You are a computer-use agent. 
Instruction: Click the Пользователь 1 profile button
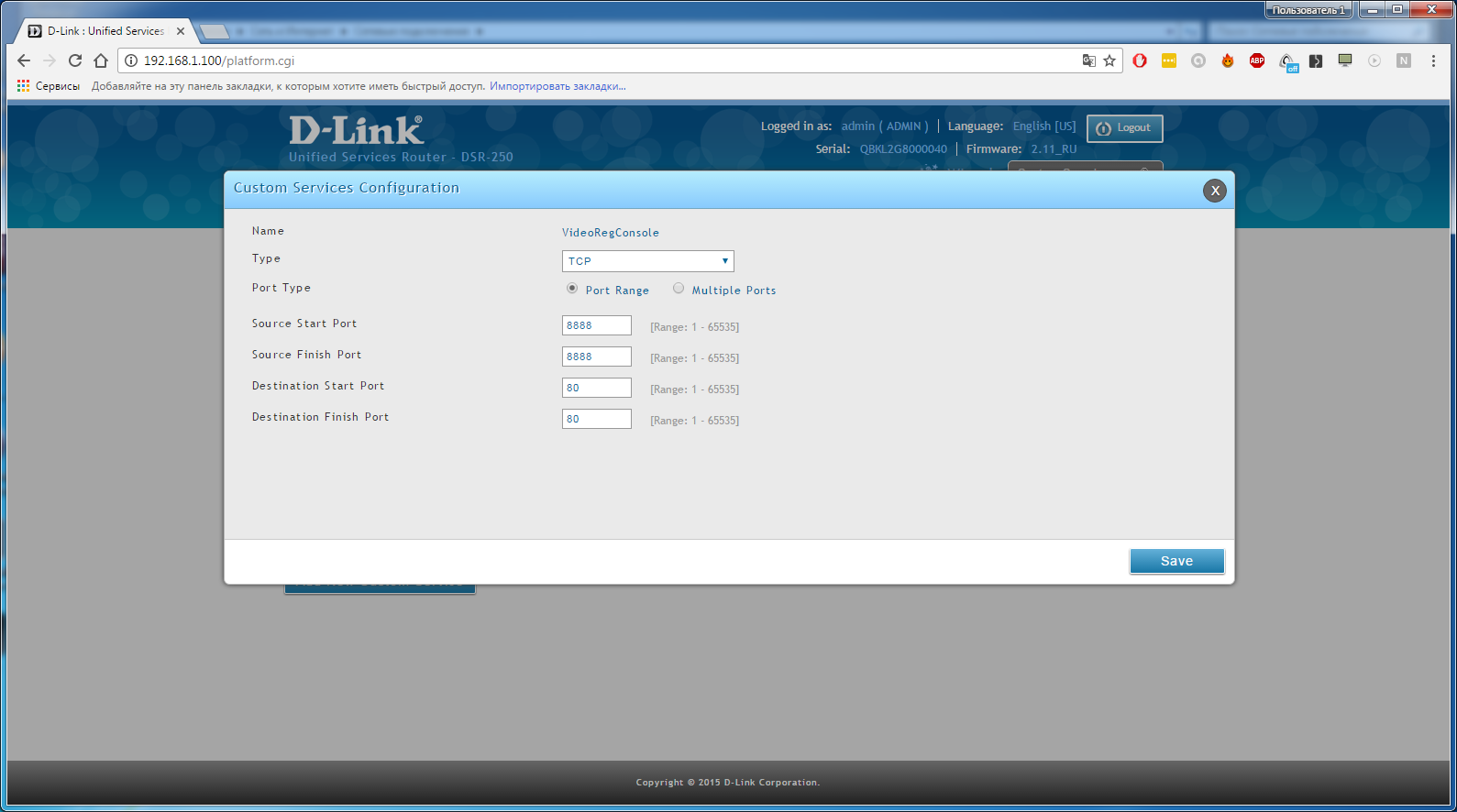[x=1308, y=10]
